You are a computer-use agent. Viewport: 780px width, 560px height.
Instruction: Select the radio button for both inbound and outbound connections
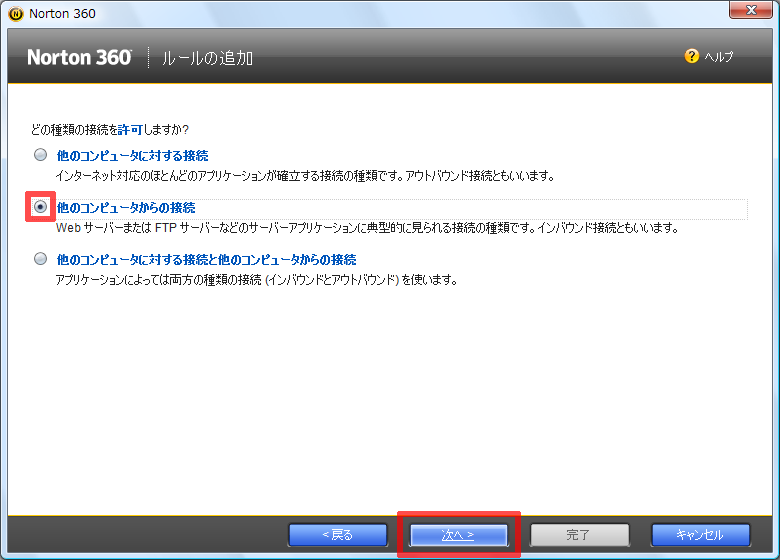coord(40,259)
